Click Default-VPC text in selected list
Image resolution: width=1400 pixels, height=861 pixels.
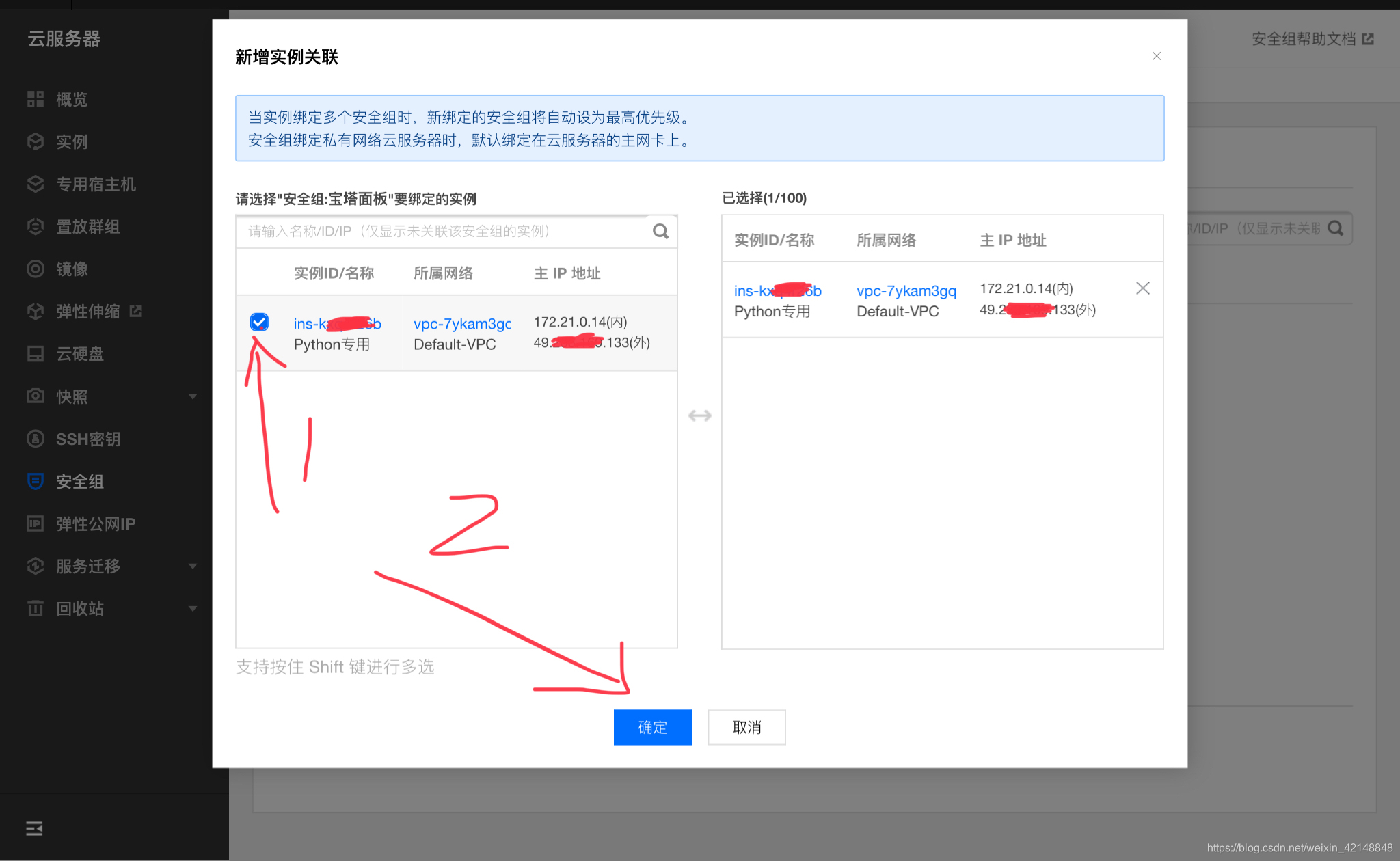click(898, 311)
